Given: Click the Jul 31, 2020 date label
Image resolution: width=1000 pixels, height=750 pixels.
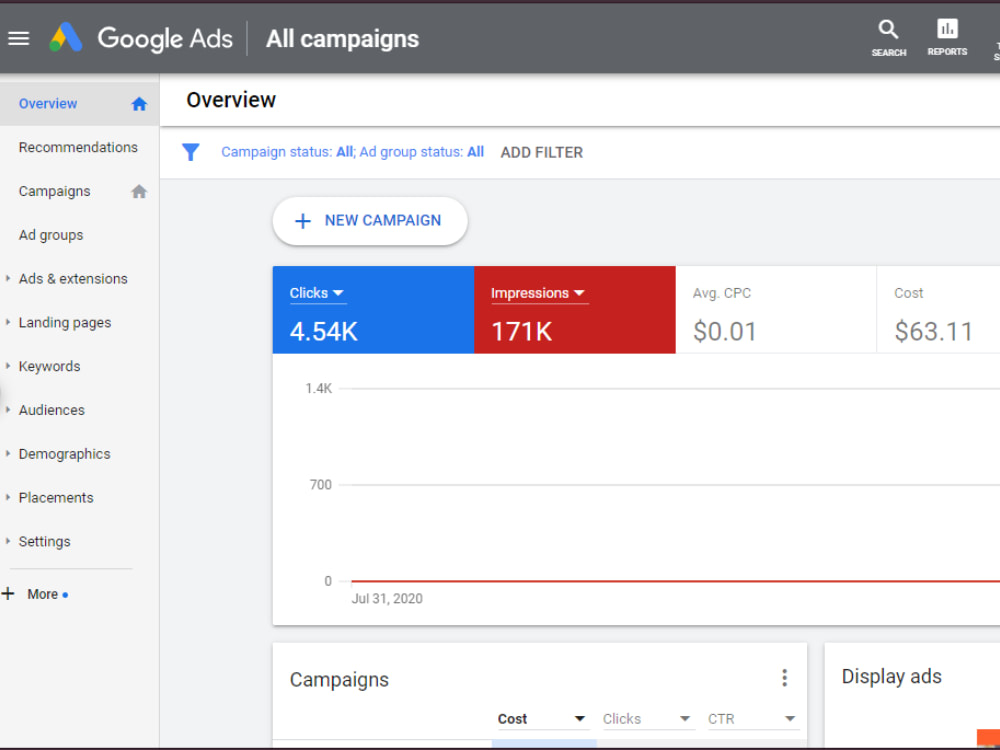Looking at the screenshot, I should point(387,598).
